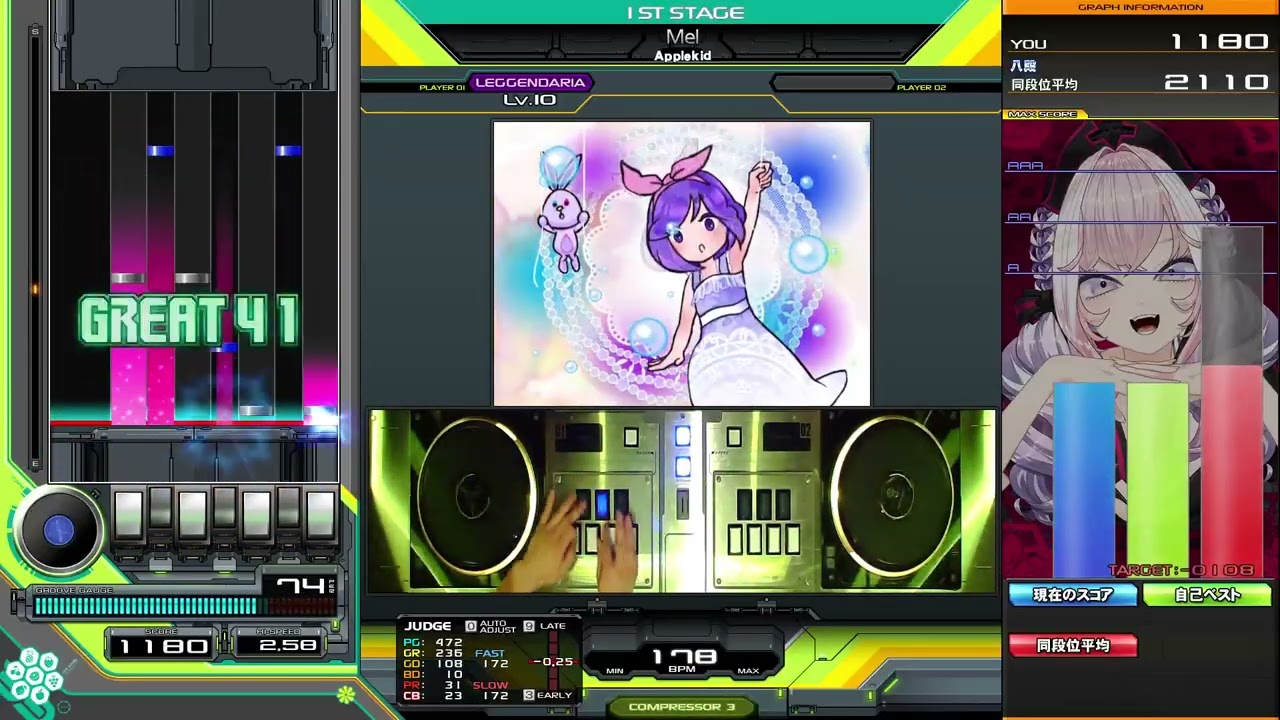
Task: Click the PG: 472 judge row
Action: pos(433,643)
